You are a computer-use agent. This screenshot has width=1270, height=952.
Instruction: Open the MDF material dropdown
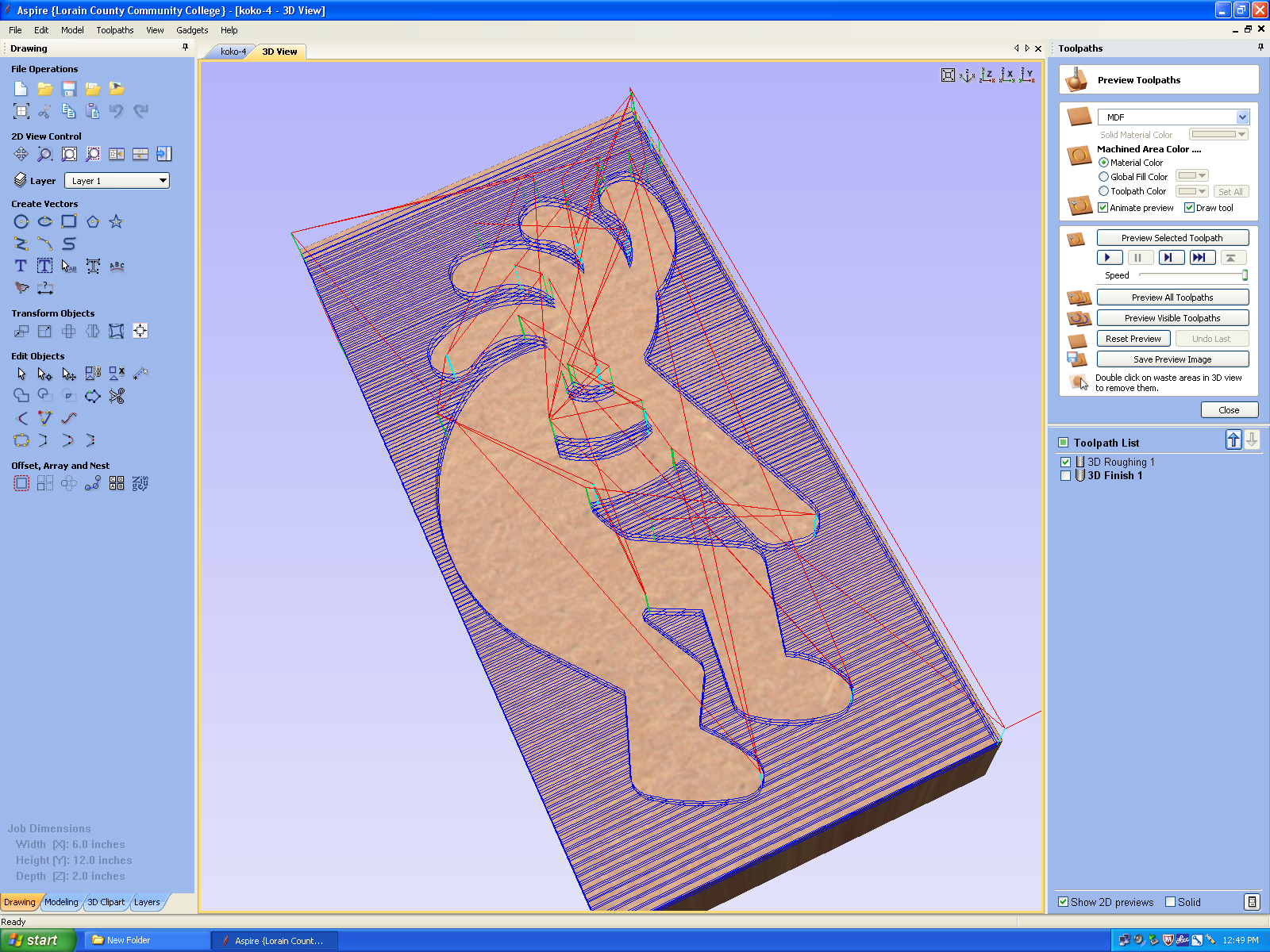point(1173,117)
